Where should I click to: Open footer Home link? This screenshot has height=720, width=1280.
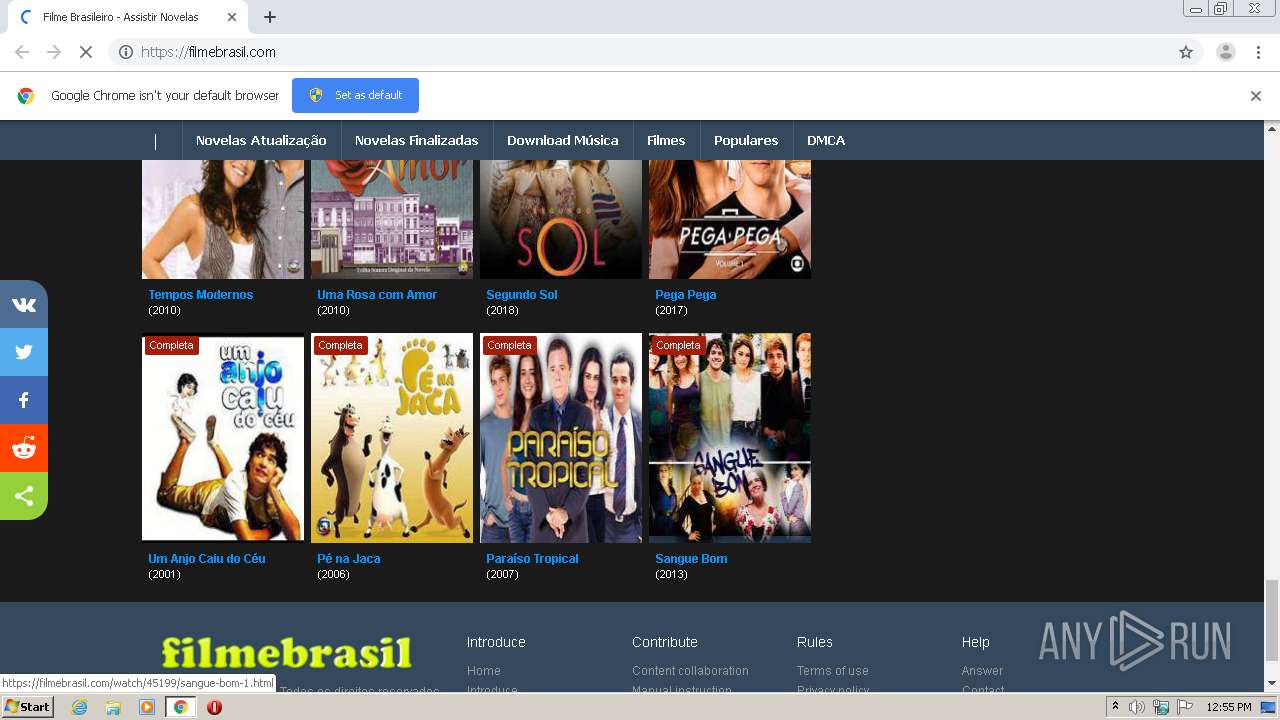tap(484, 671)
